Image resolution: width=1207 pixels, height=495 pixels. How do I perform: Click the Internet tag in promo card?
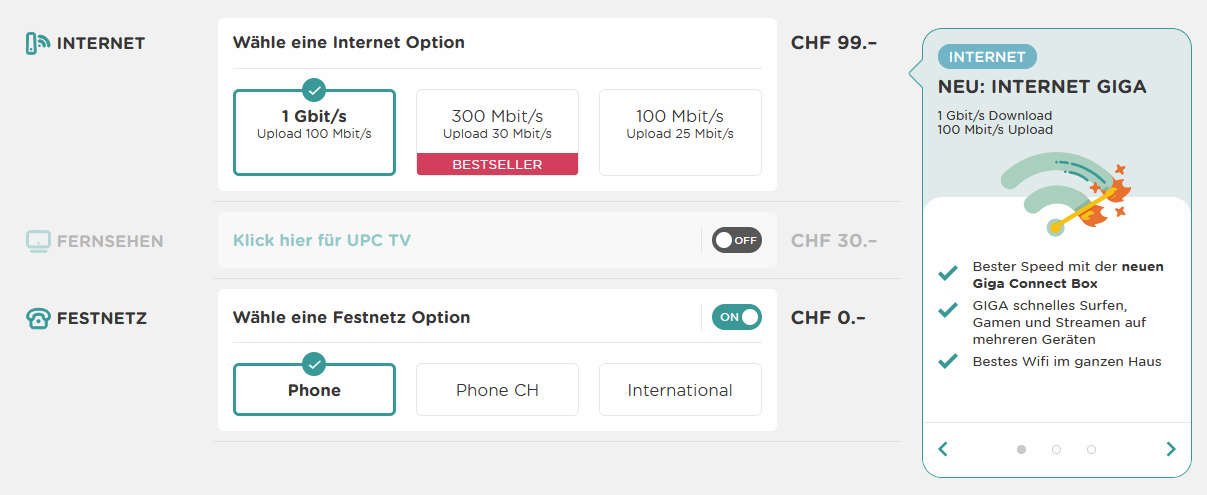point(987,57)
